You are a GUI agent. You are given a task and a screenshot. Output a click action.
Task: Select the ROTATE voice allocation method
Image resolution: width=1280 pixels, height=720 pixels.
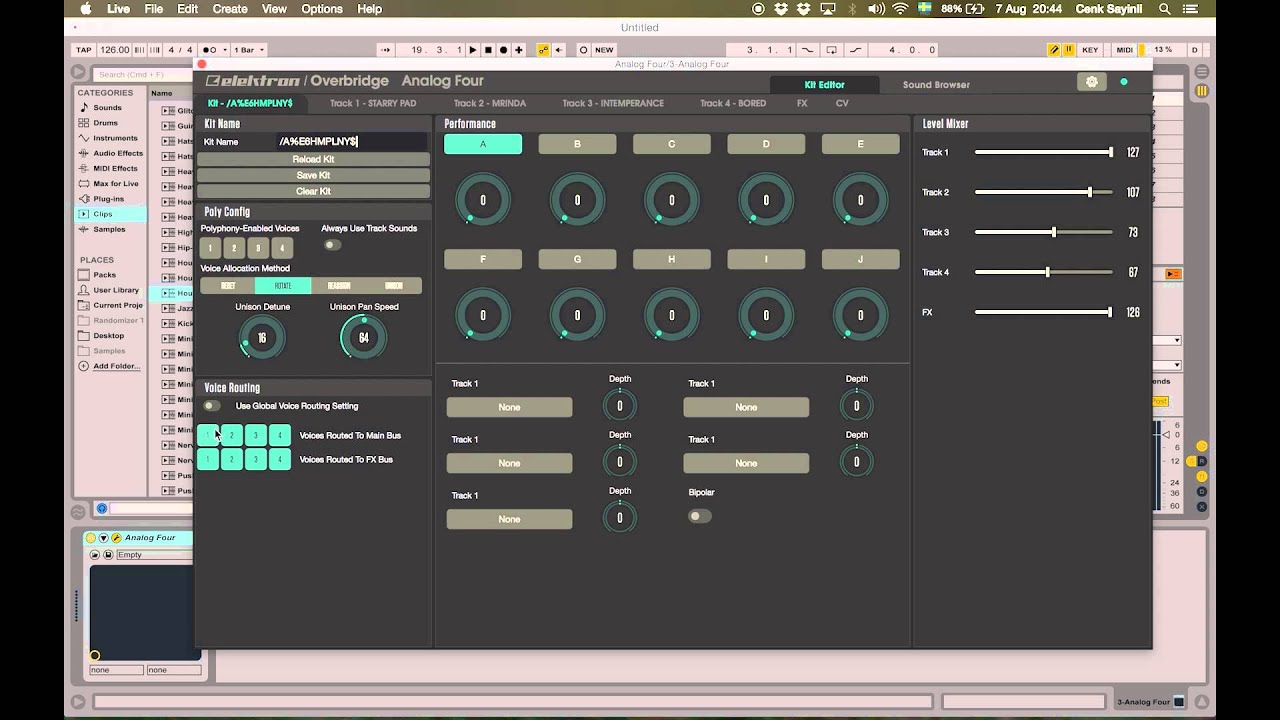click(283, 286)
